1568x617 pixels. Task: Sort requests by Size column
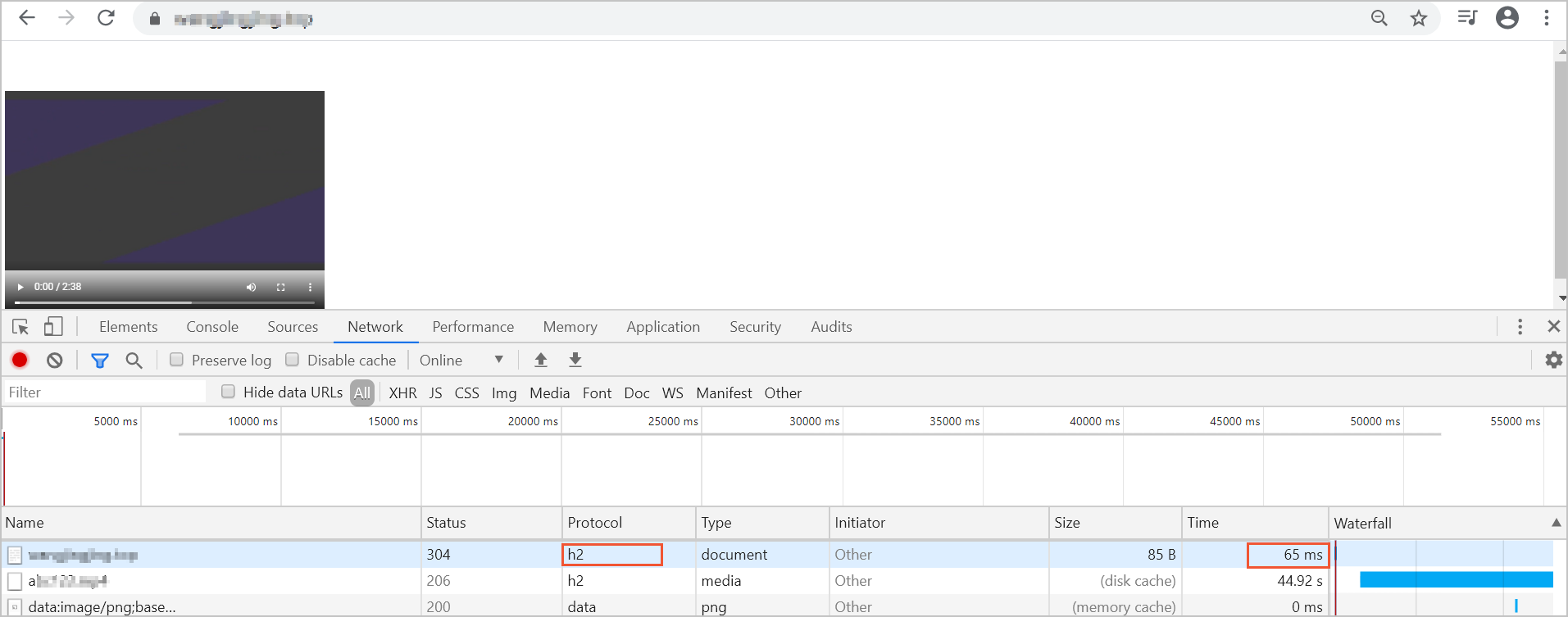coord(1115,523)
